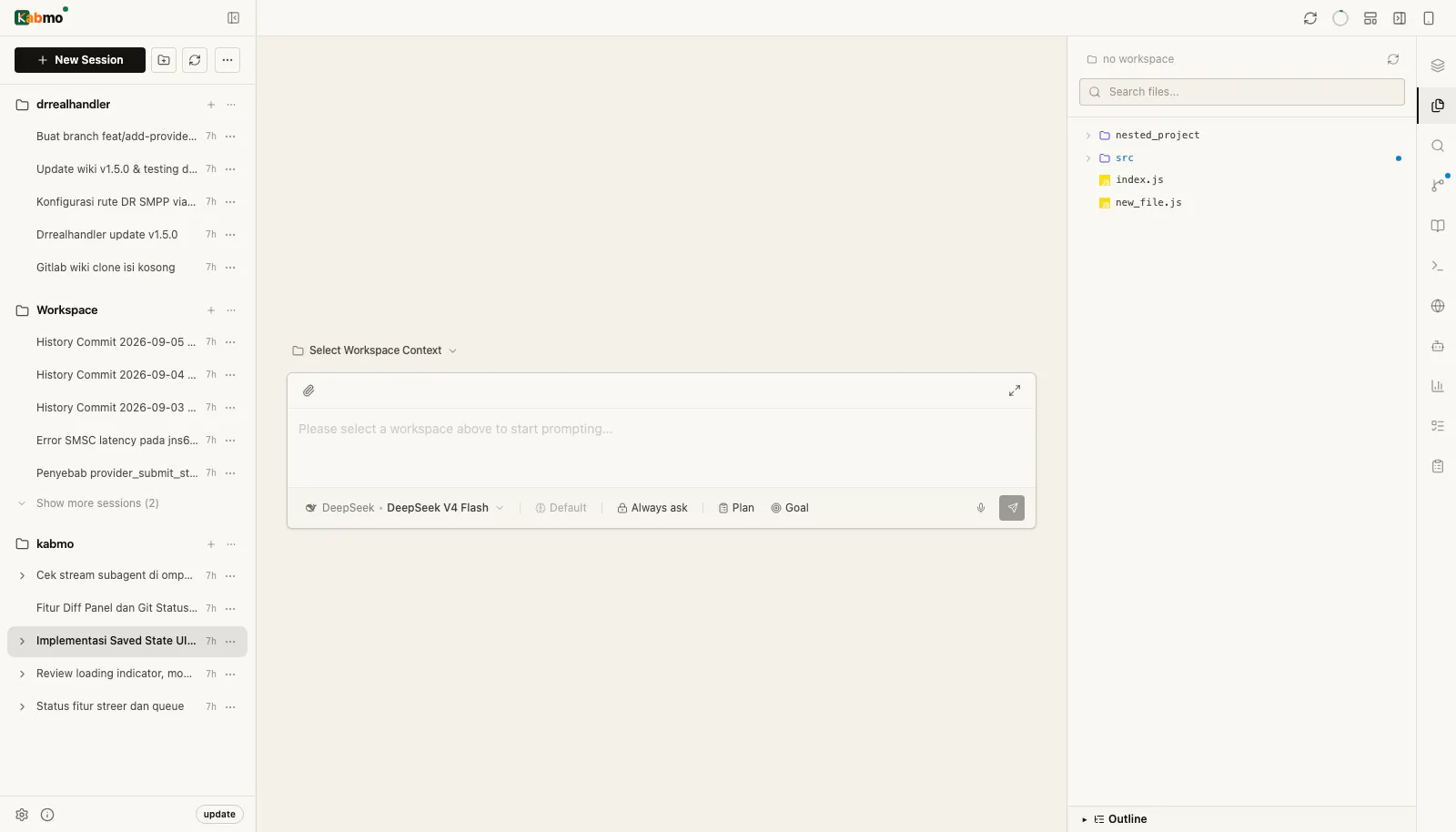
Task: Toggle the right panel from the top bar
Action: click(1400, 18)
